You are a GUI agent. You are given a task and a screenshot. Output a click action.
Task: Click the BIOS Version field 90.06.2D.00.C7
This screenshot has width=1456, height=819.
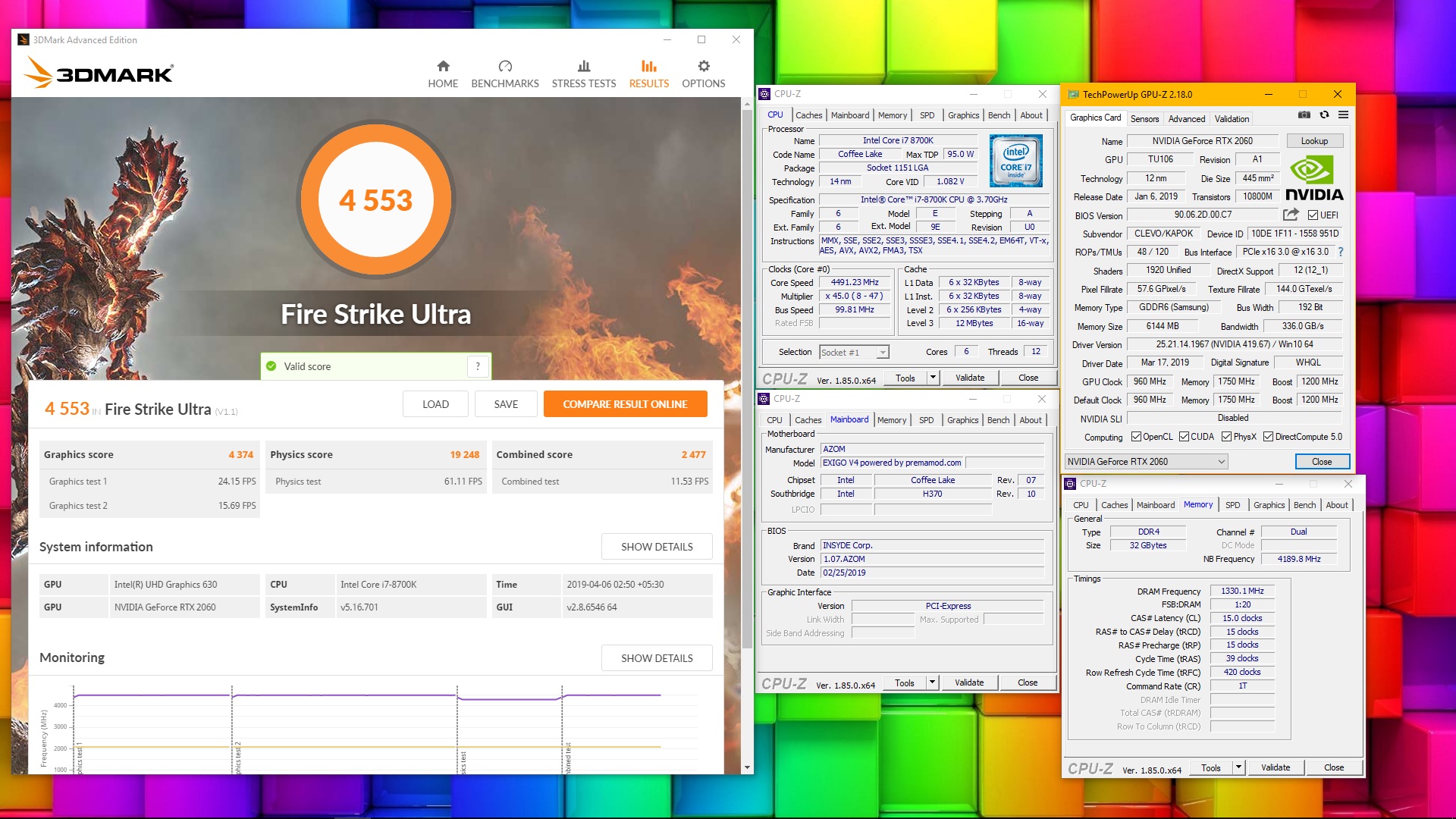pyautogui.click(x=1203, y=215)
